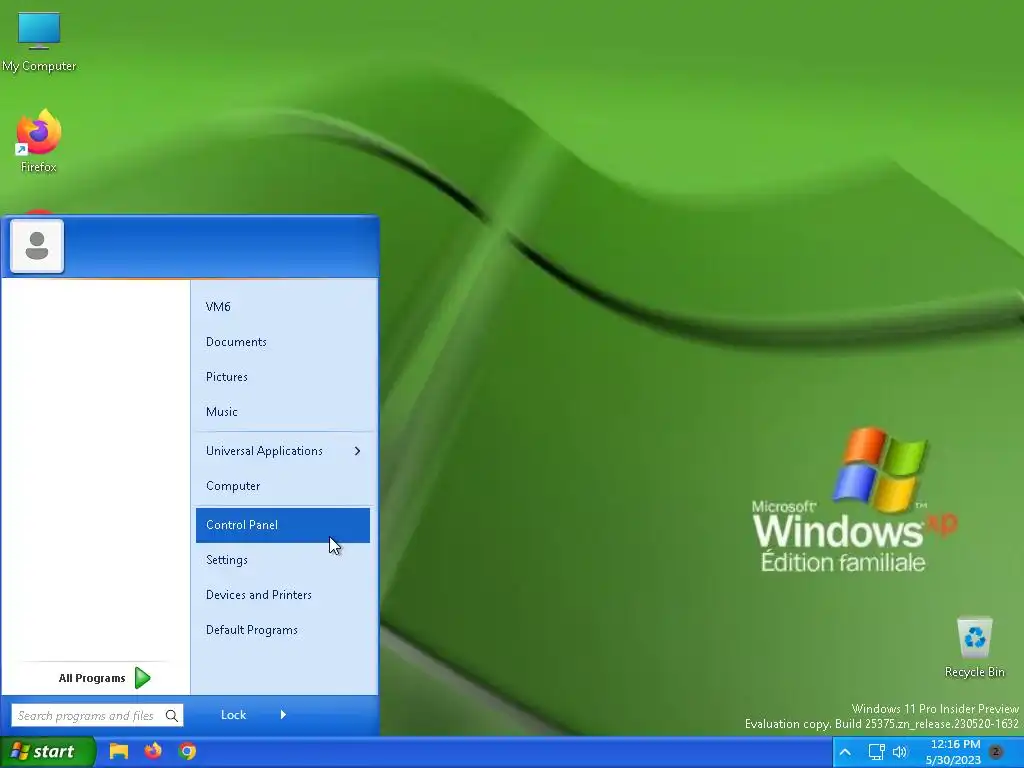Show hidden tray icons chevron
Screen dimensions: 1024x768
pyautogui.click(x=844, y=752)
